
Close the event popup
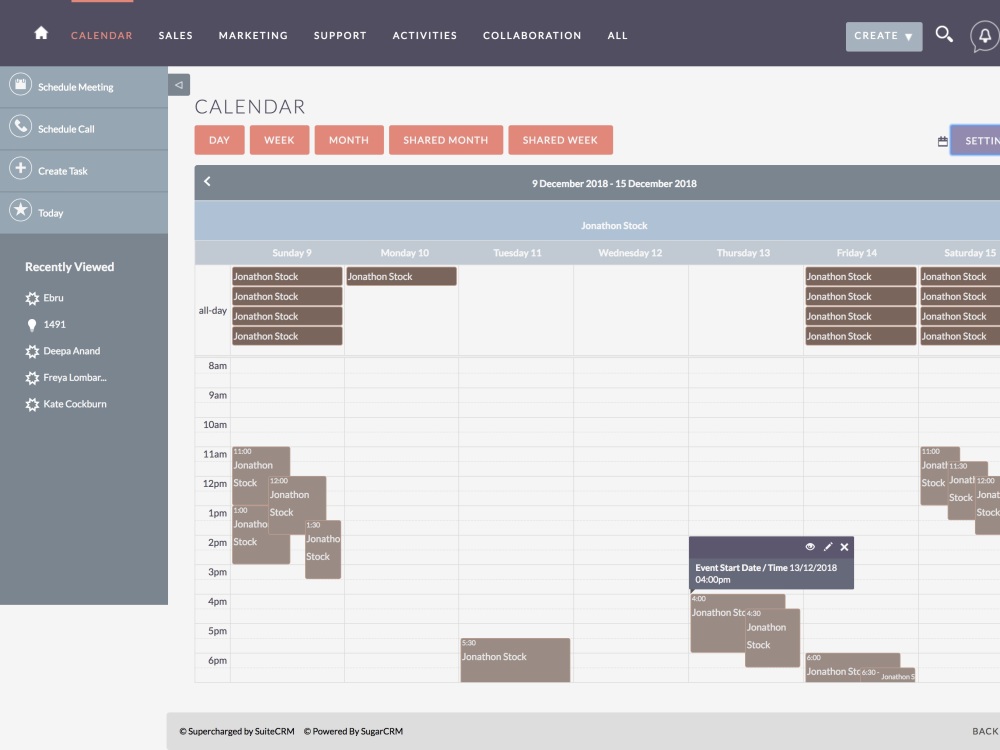844,547
